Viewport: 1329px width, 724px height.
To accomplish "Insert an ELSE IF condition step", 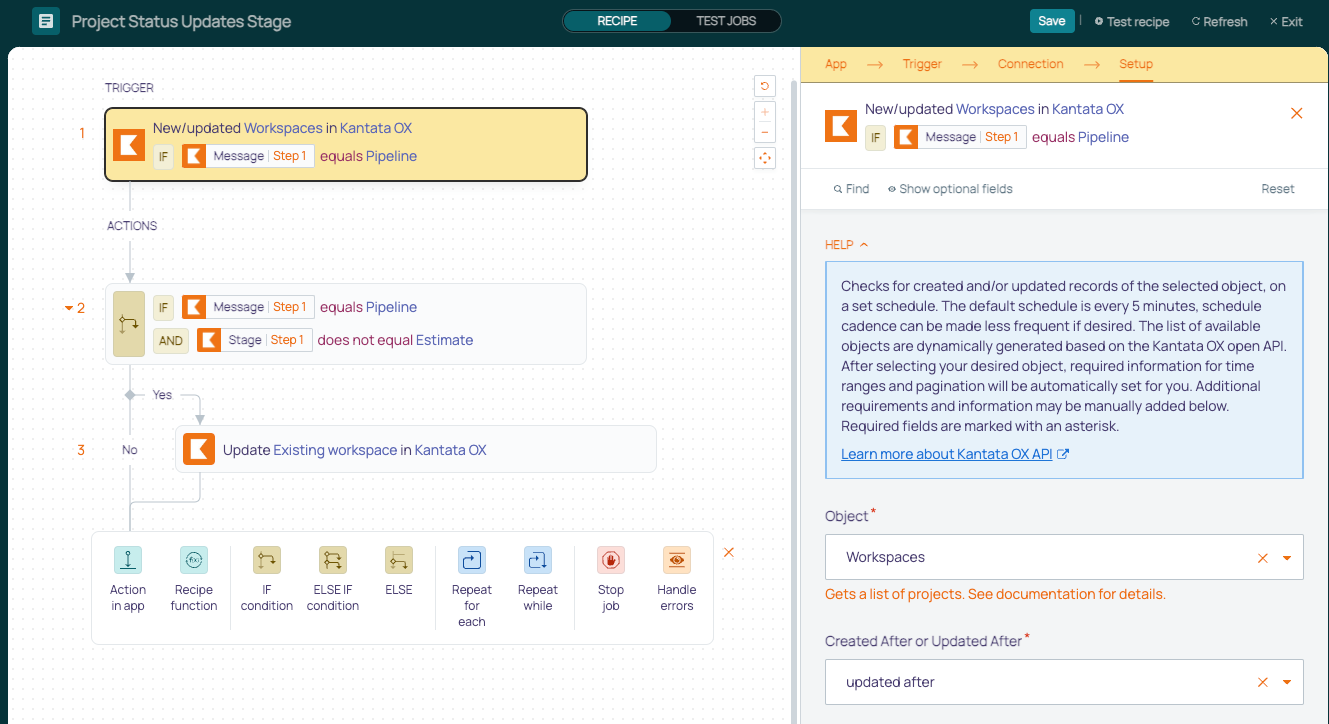I will click(x=333, y=579).
